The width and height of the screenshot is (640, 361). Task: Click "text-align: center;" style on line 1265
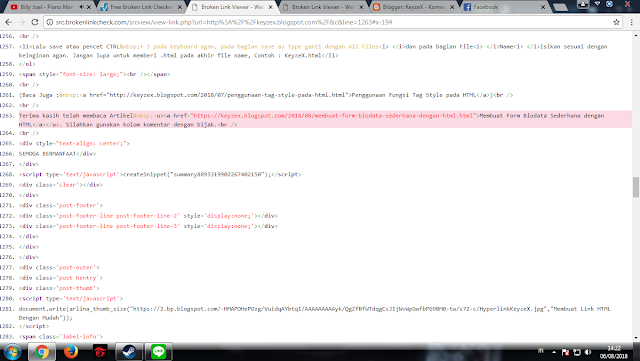(x=93, y=143)
